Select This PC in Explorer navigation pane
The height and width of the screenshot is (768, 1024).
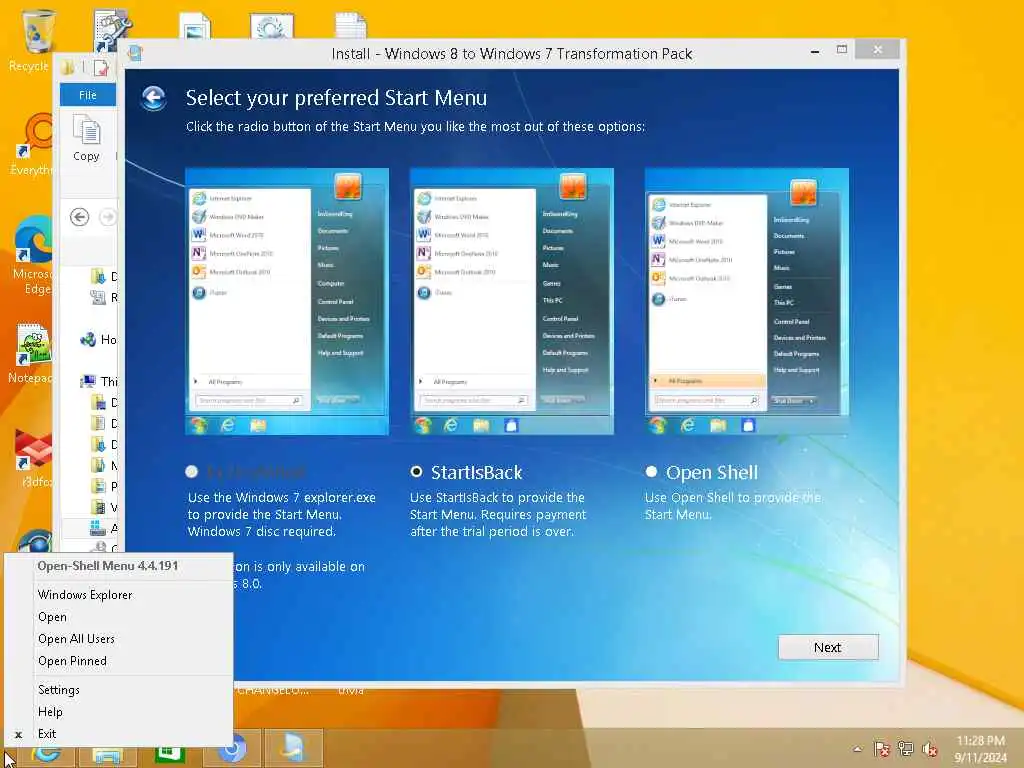tap(99, 381)
